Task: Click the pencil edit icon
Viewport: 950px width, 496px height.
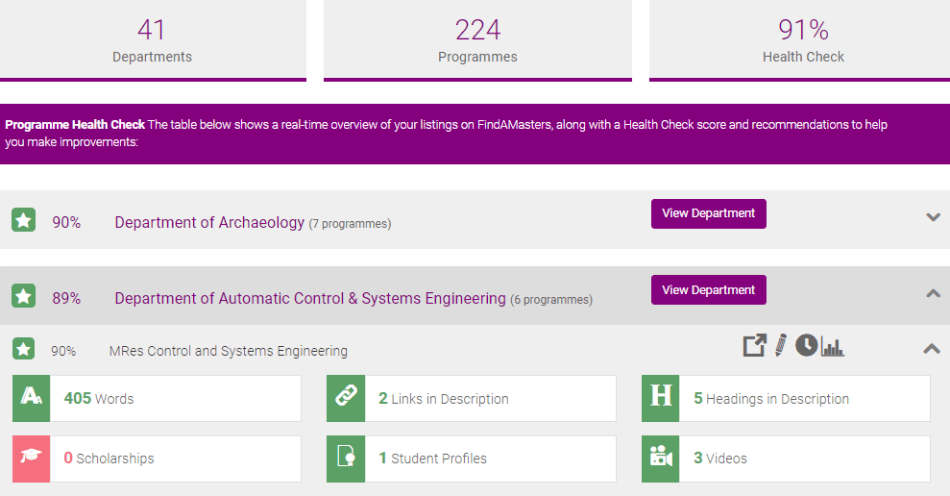Action: (780, 346)
